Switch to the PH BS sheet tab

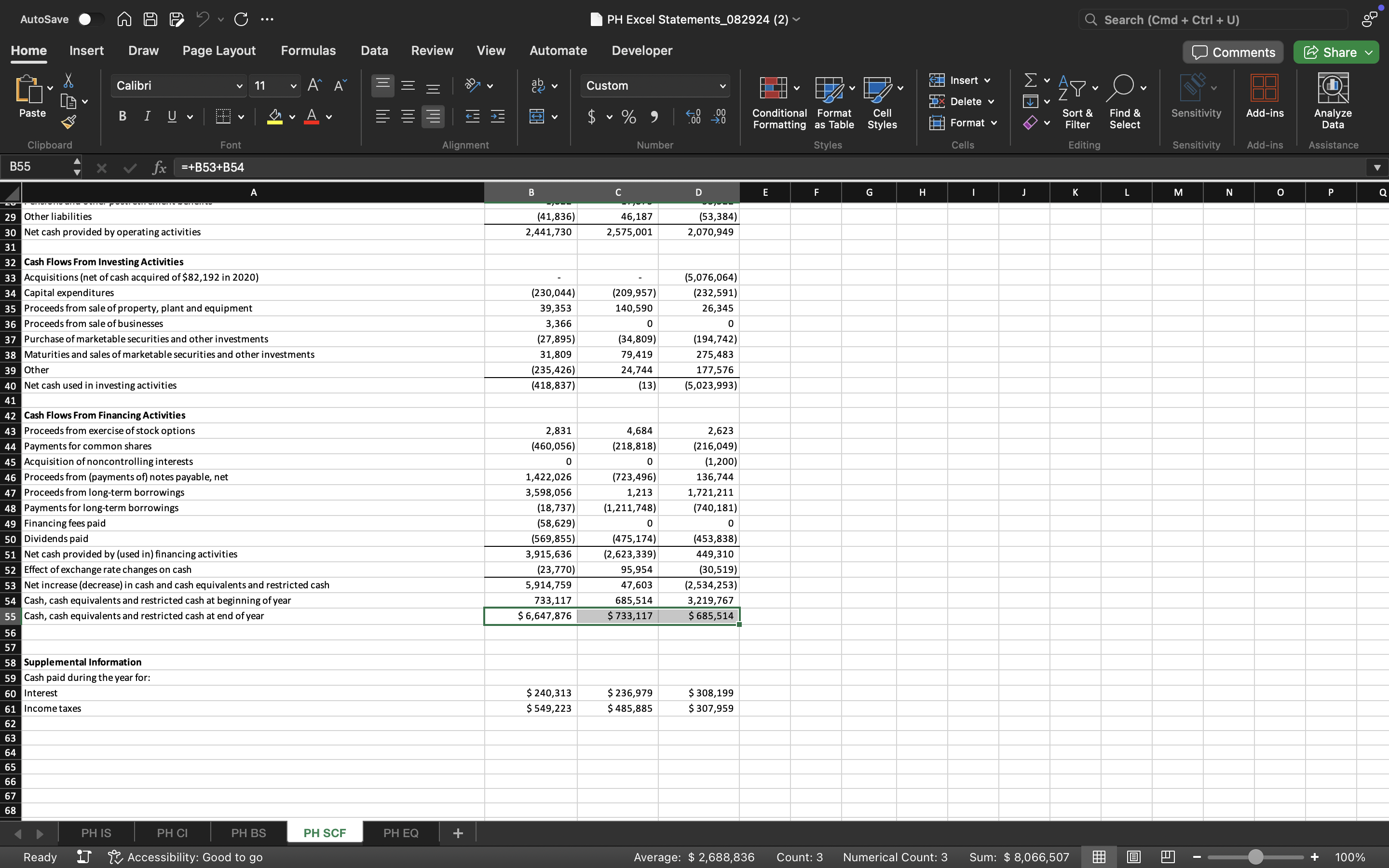[x=248, y=832]
